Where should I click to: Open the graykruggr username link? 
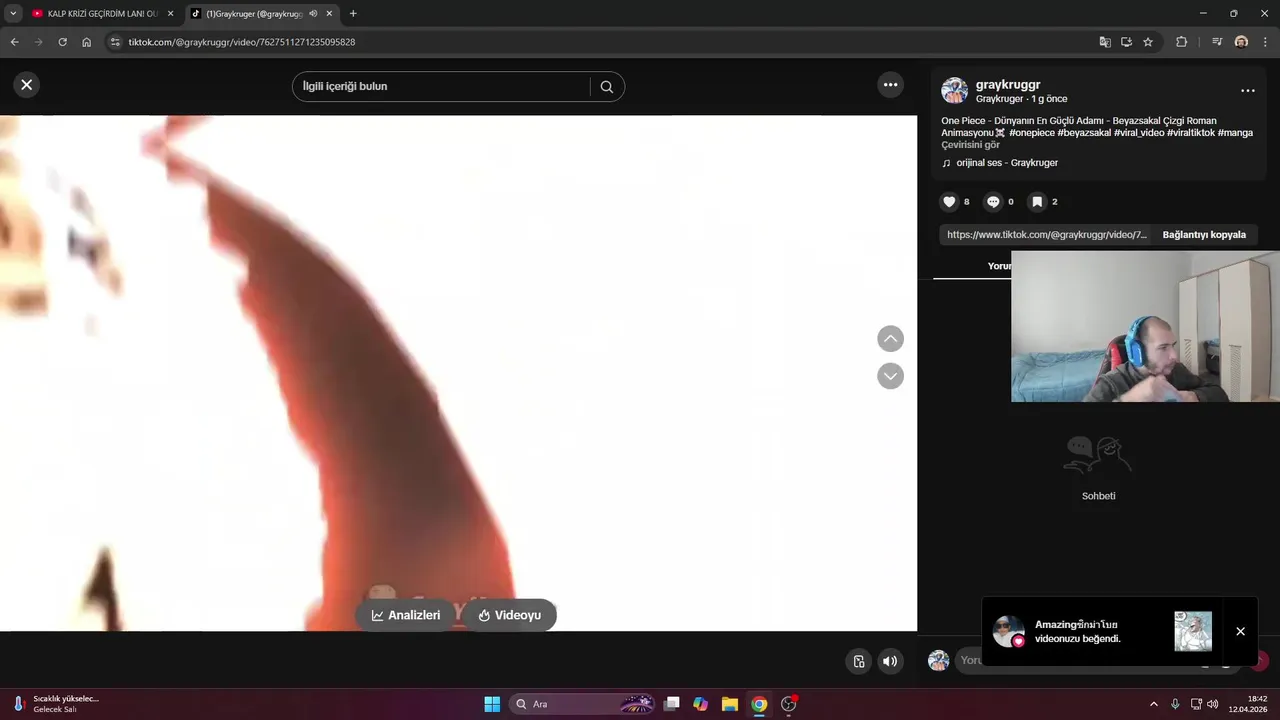[1008, 85]
